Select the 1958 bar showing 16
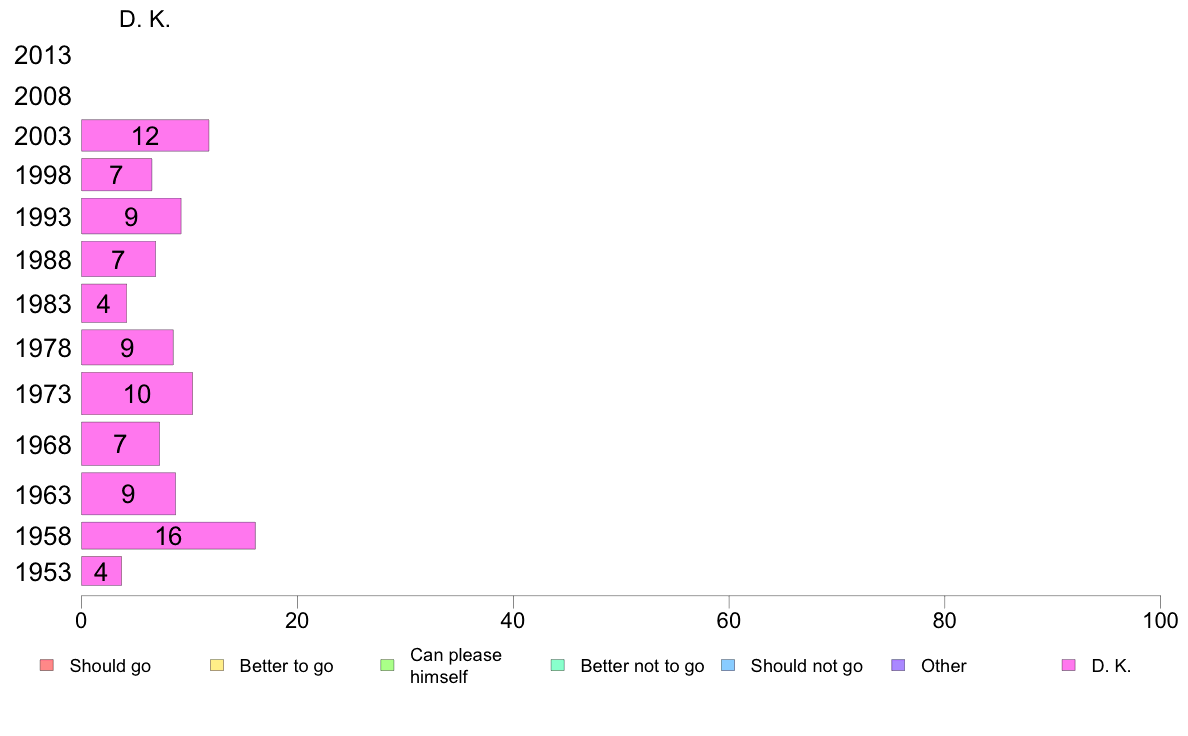The width and height of the screenshot is (1188, 736). tap(168, 536)
